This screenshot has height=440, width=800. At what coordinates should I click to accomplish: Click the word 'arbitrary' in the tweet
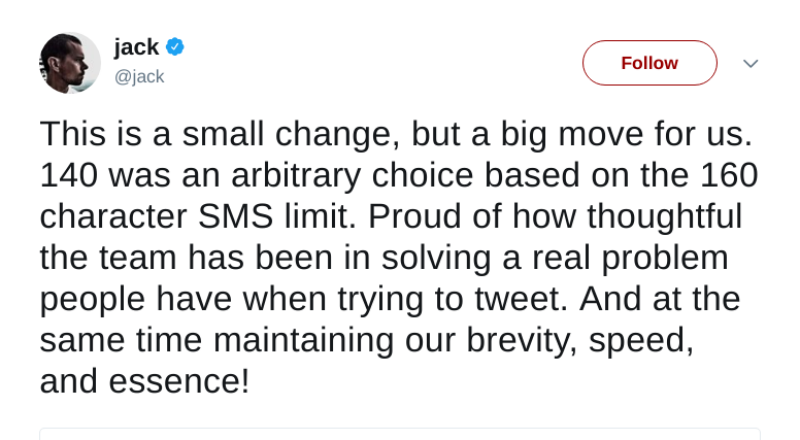coord(296,176)
